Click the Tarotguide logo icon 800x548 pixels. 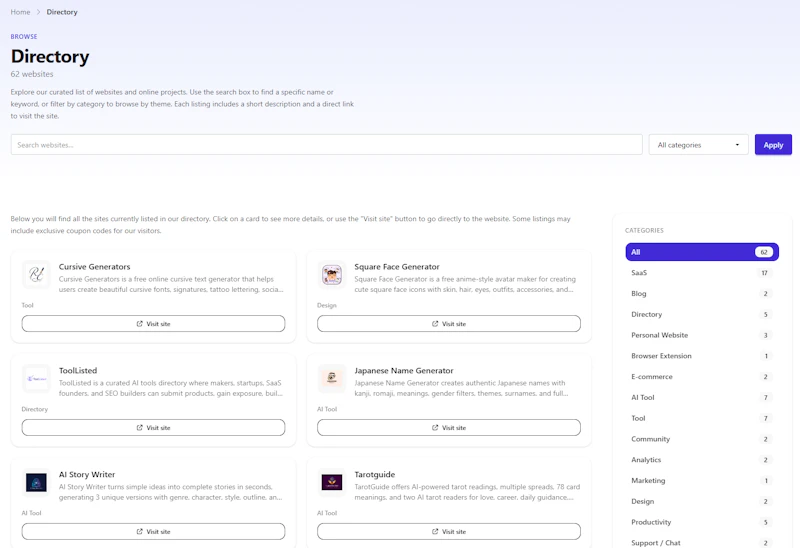coord(332,482)
